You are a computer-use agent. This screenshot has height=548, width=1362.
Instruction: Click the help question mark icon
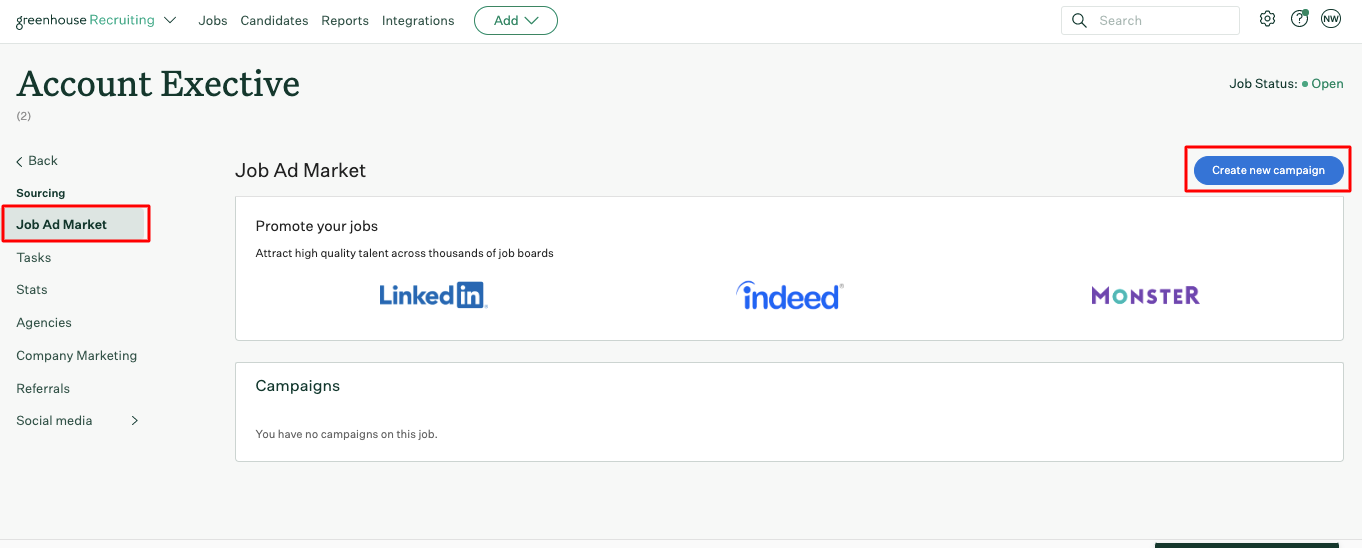[1299, 19]
